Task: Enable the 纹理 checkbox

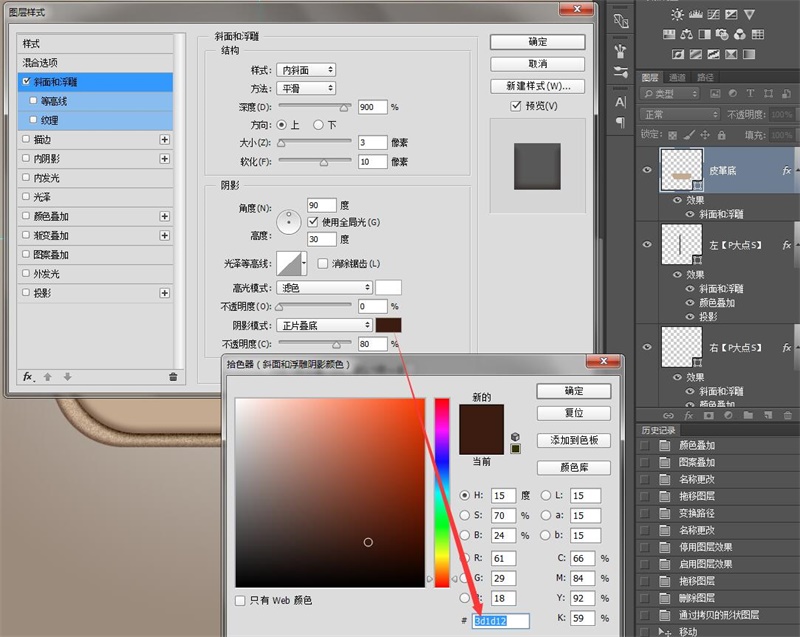Action: point(34,120)
